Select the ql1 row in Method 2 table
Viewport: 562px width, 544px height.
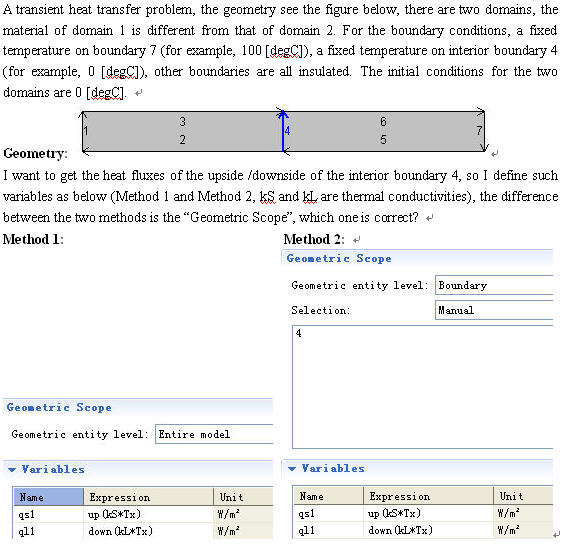(423, 530)
